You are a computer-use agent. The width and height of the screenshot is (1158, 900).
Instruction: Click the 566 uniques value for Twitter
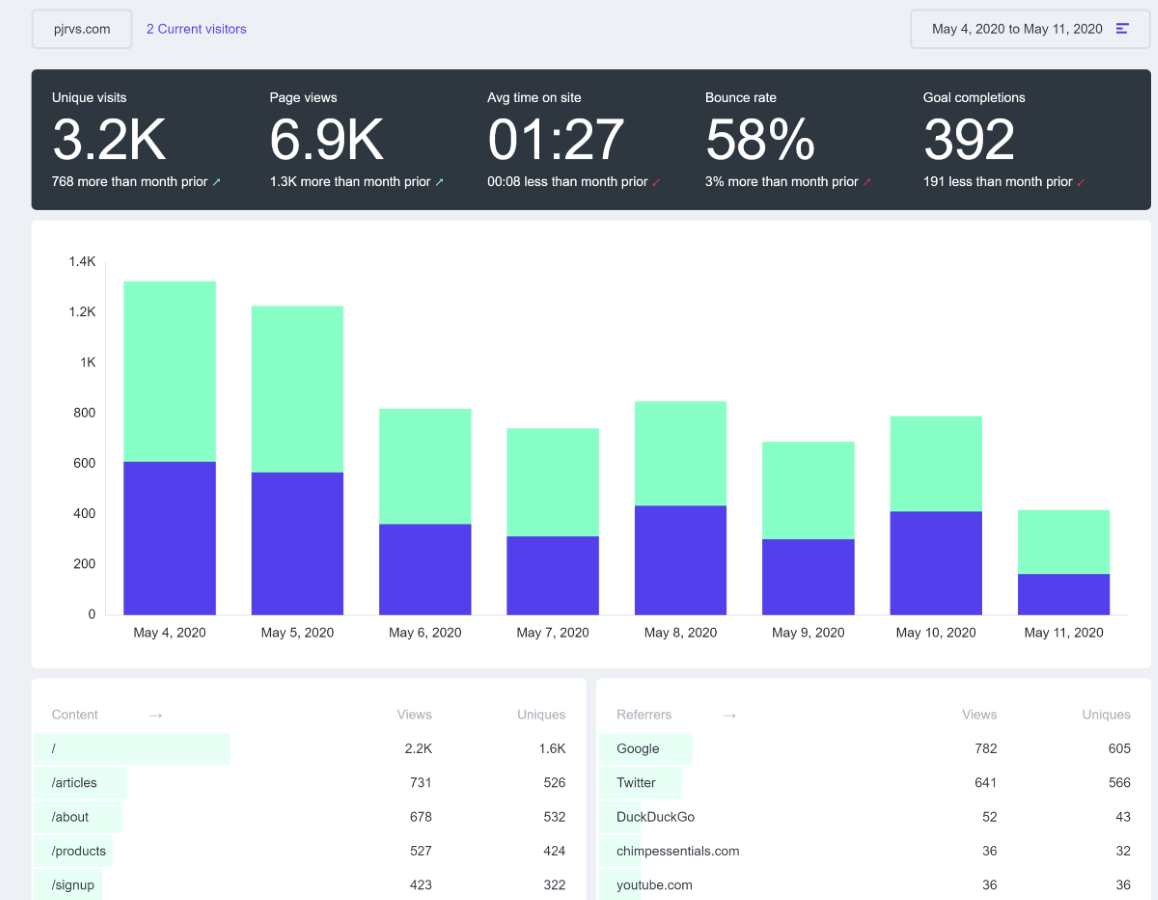coord(1120,783)
